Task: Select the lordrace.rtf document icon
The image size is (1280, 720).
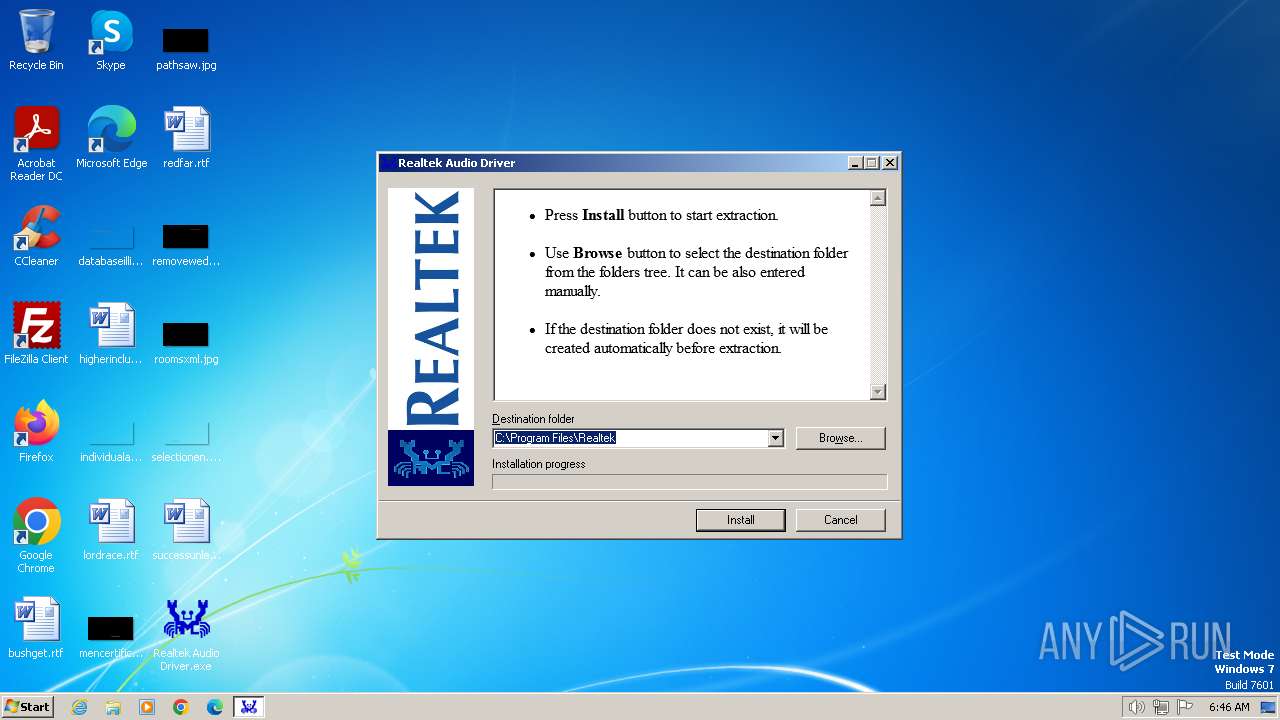Action: click(x=111, y=530)
